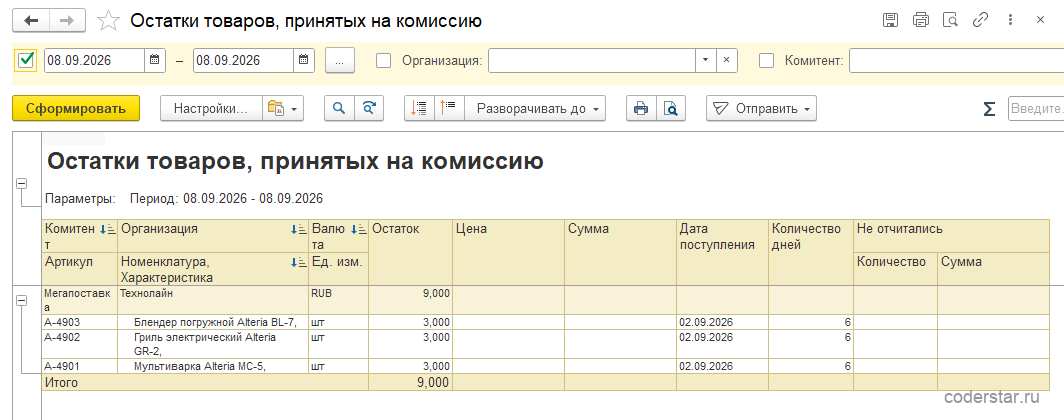1064x420 pixels.
Task: Click sort icon in Организация header
Action: [298, 229]
